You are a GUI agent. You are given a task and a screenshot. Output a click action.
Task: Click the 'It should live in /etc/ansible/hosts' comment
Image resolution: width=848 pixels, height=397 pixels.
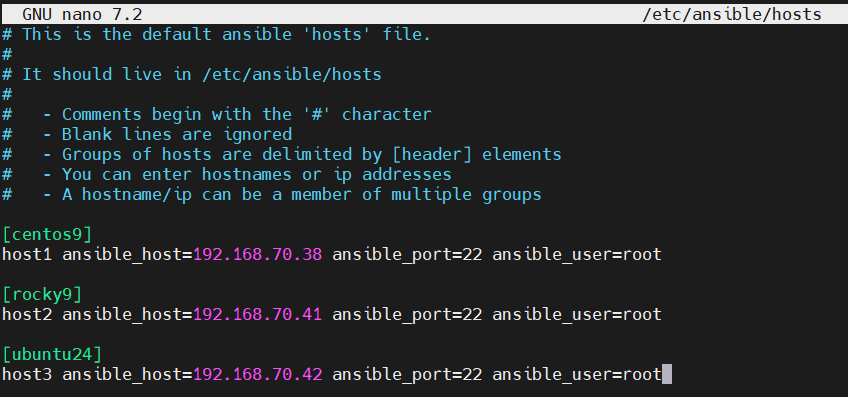coord(192,75)
